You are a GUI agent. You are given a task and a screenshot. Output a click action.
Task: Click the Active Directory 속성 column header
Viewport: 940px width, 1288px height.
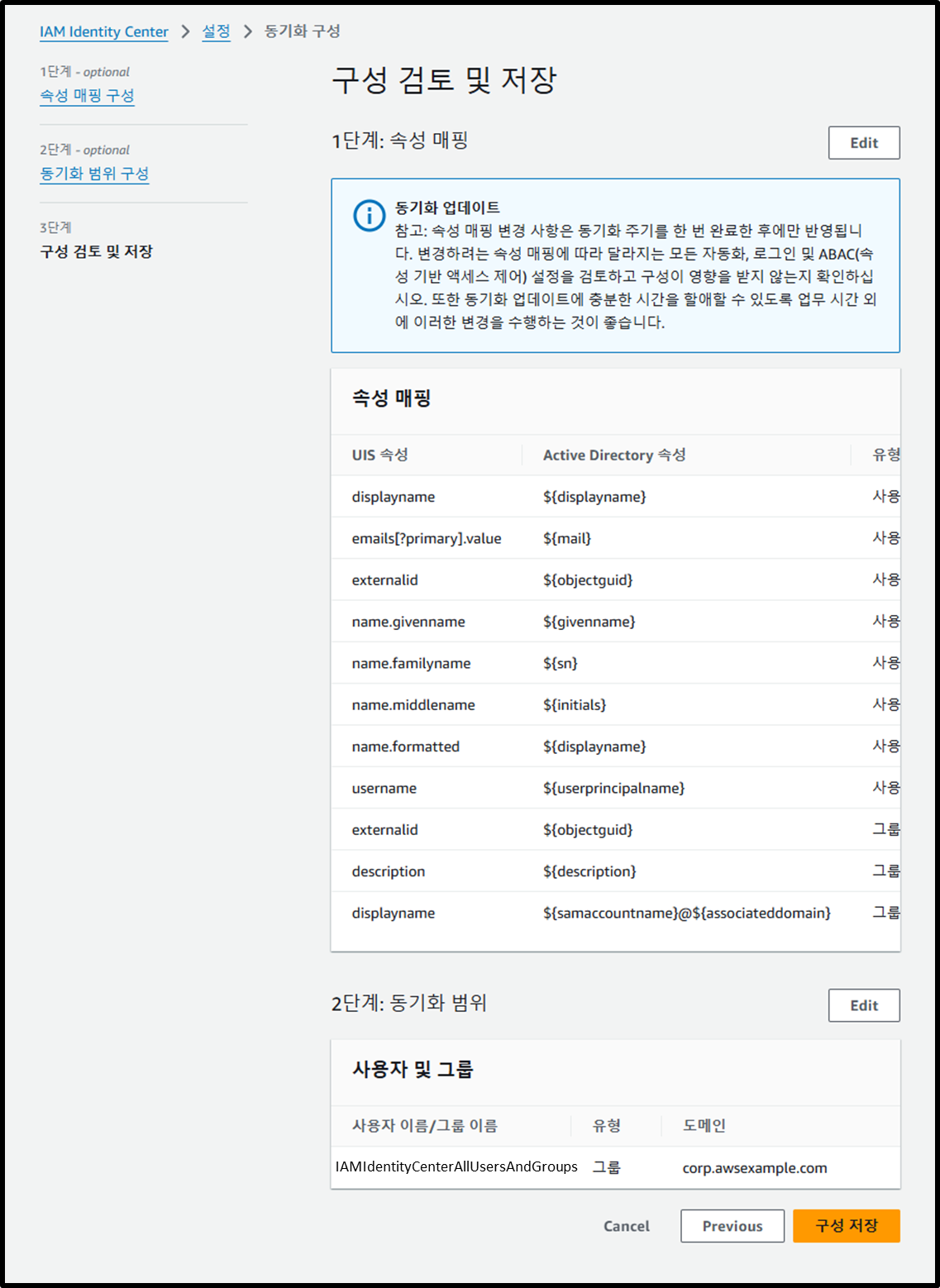(x=614, y=455)
